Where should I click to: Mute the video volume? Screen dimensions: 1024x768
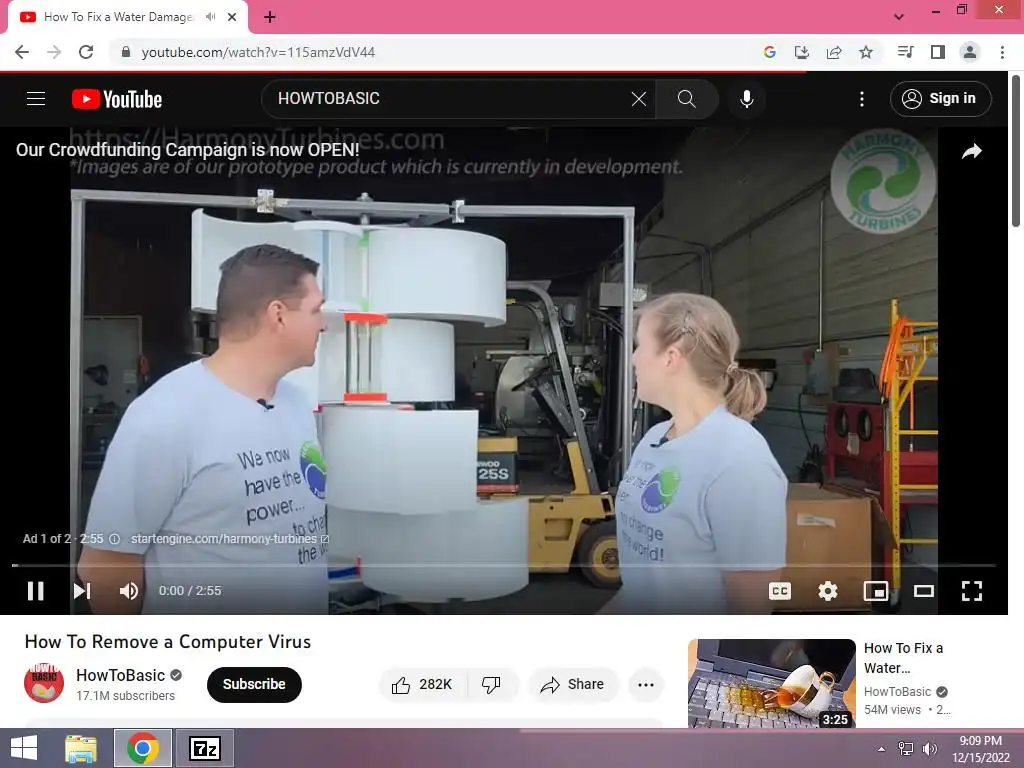coord(129,590)
